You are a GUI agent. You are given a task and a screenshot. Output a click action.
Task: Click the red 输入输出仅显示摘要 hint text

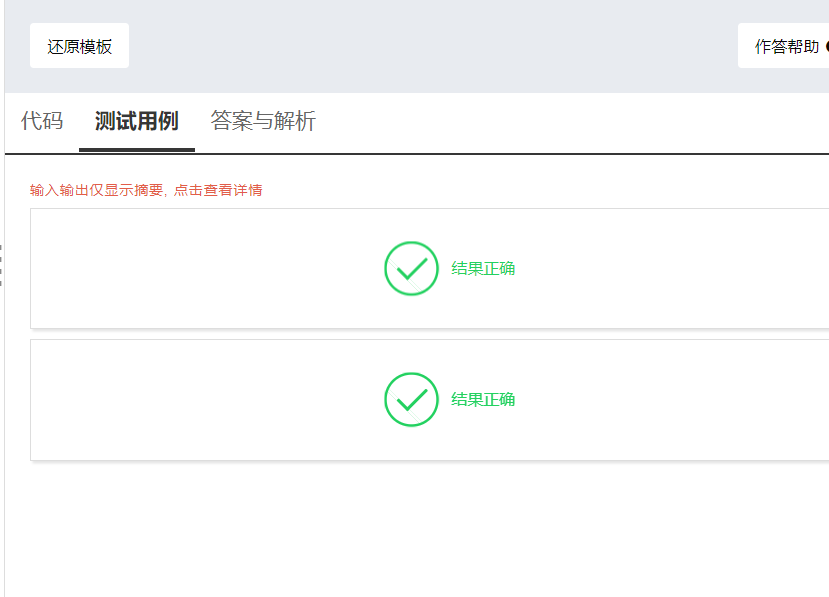click(x=96, y=190)
